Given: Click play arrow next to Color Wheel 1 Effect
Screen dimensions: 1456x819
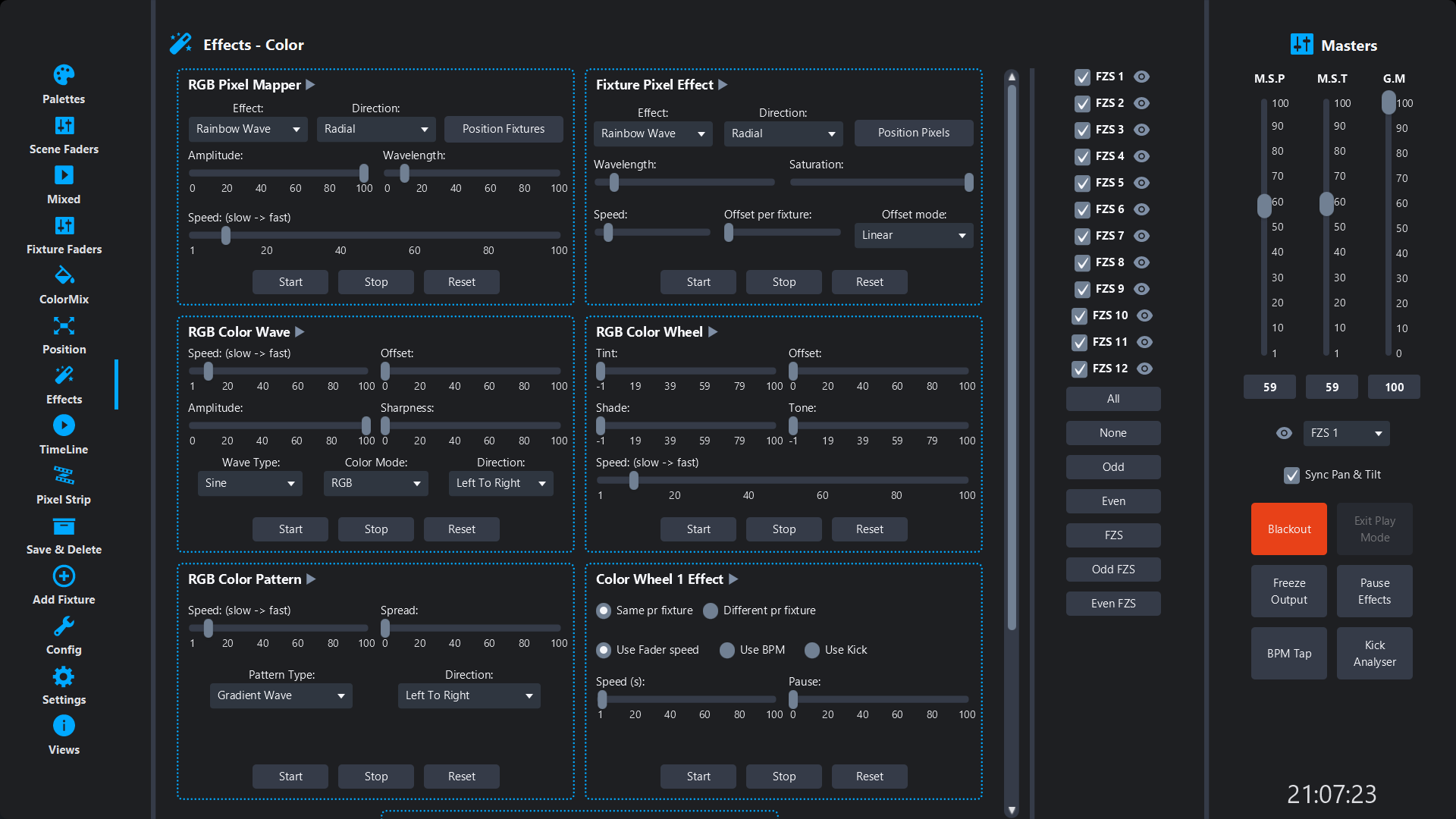Looking at the screenshot, I should click(734, 579).
